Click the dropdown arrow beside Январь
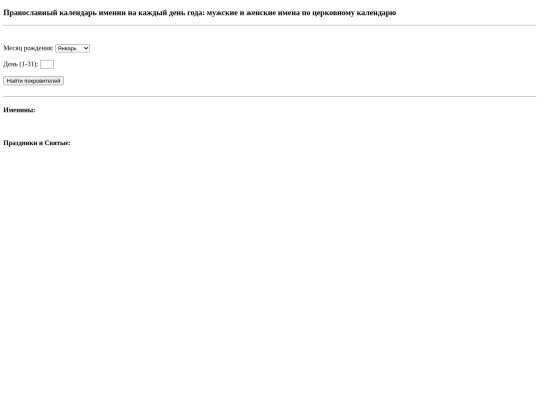 click(x=86, y=49)
